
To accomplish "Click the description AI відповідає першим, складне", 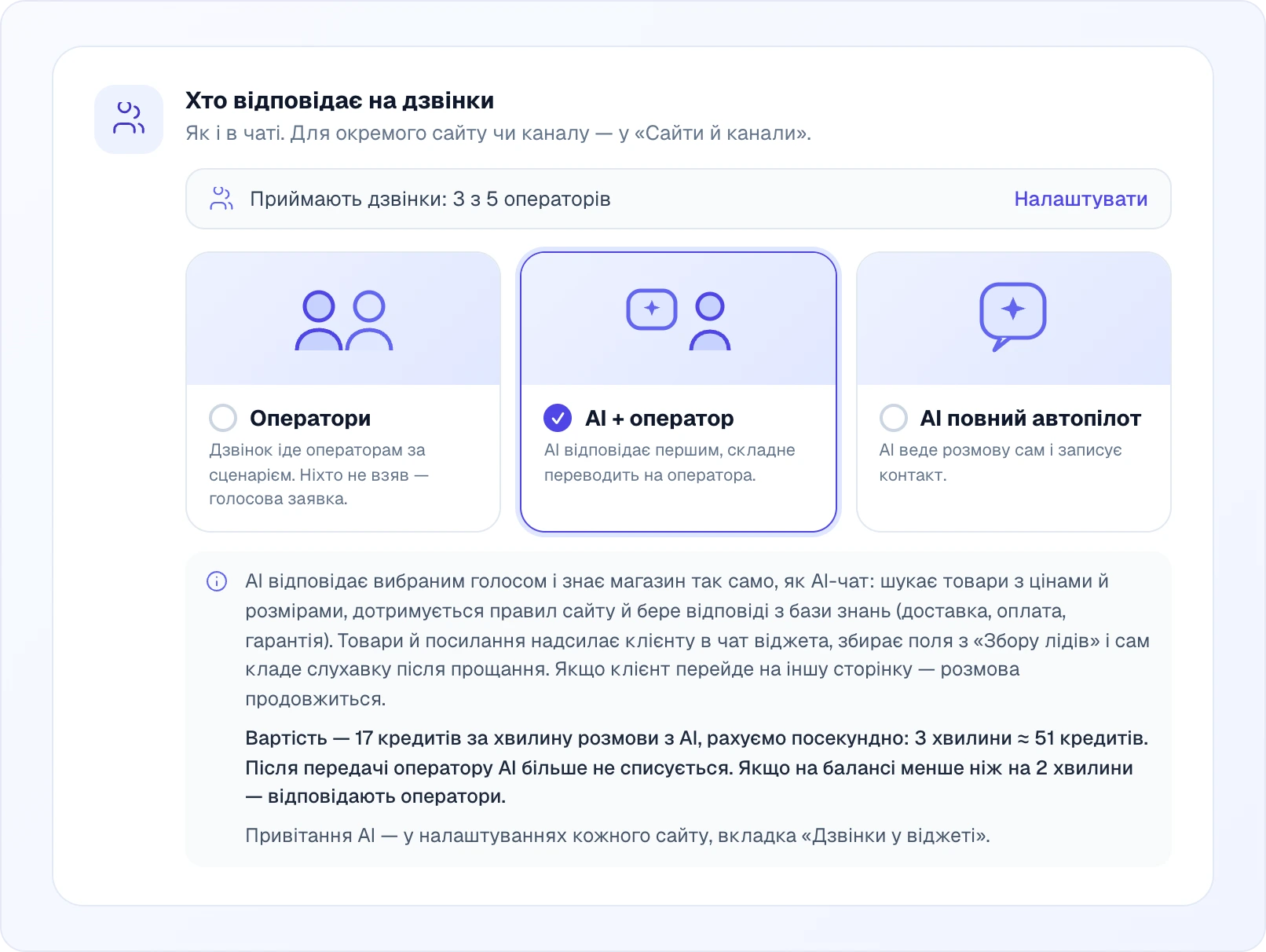I will [670, 462].
